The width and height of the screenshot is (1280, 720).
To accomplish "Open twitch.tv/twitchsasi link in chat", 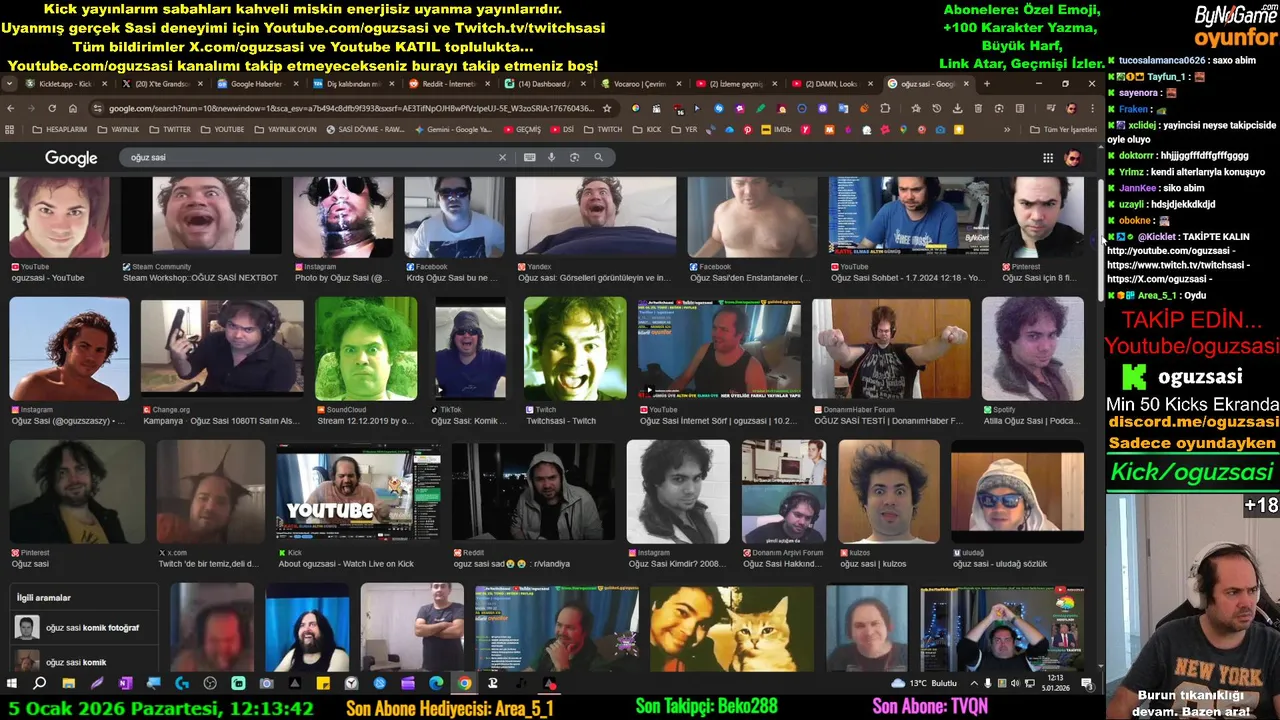I will pos(1178,265).
